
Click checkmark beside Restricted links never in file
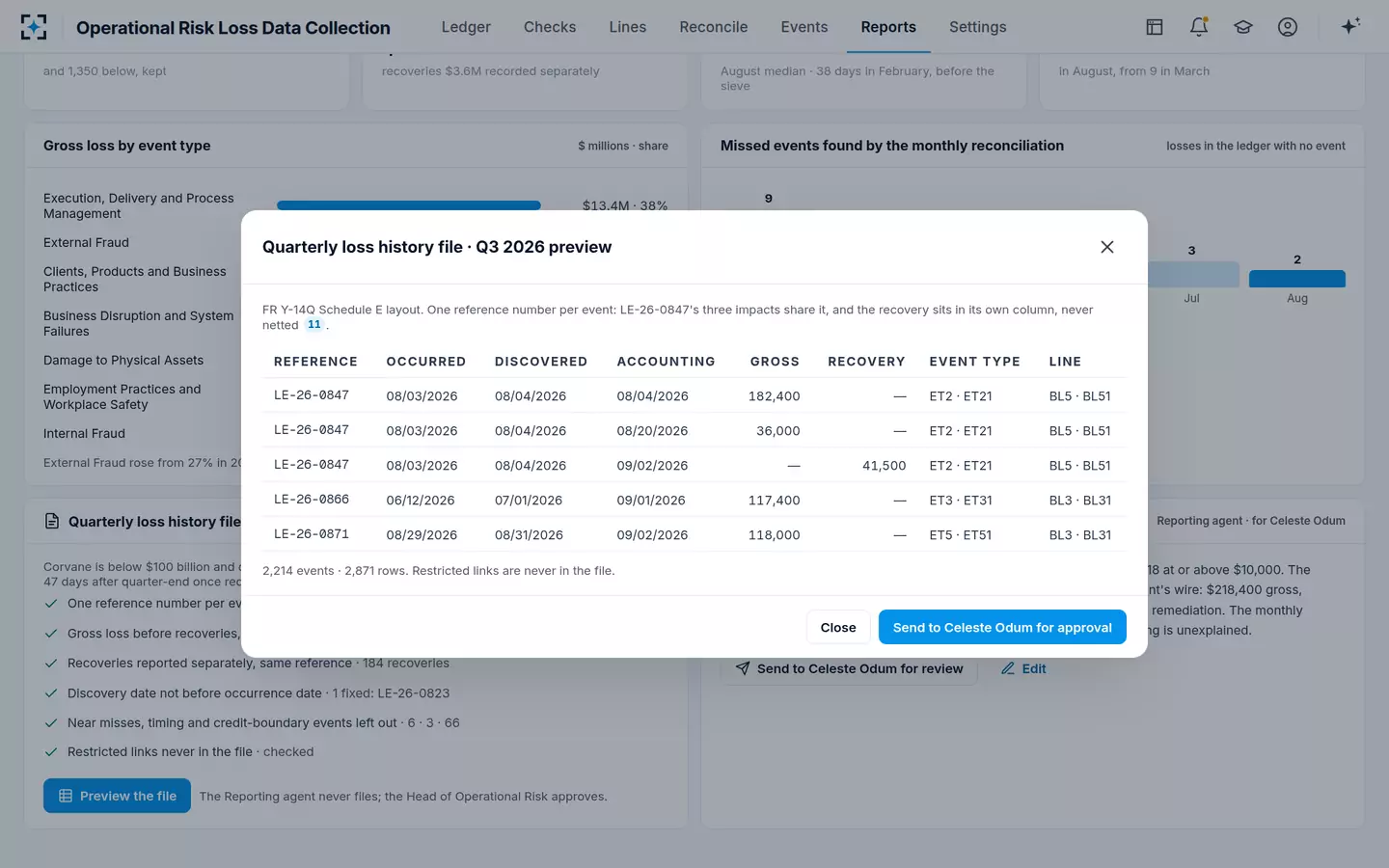tap(51, 752)
